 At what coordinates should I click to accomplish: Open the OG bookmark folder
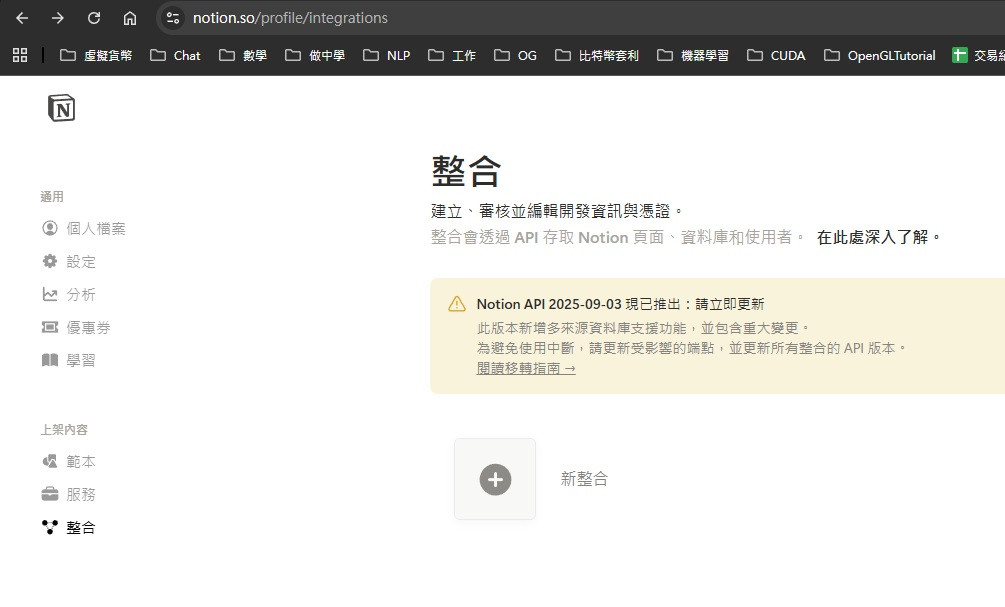[515, 55]
